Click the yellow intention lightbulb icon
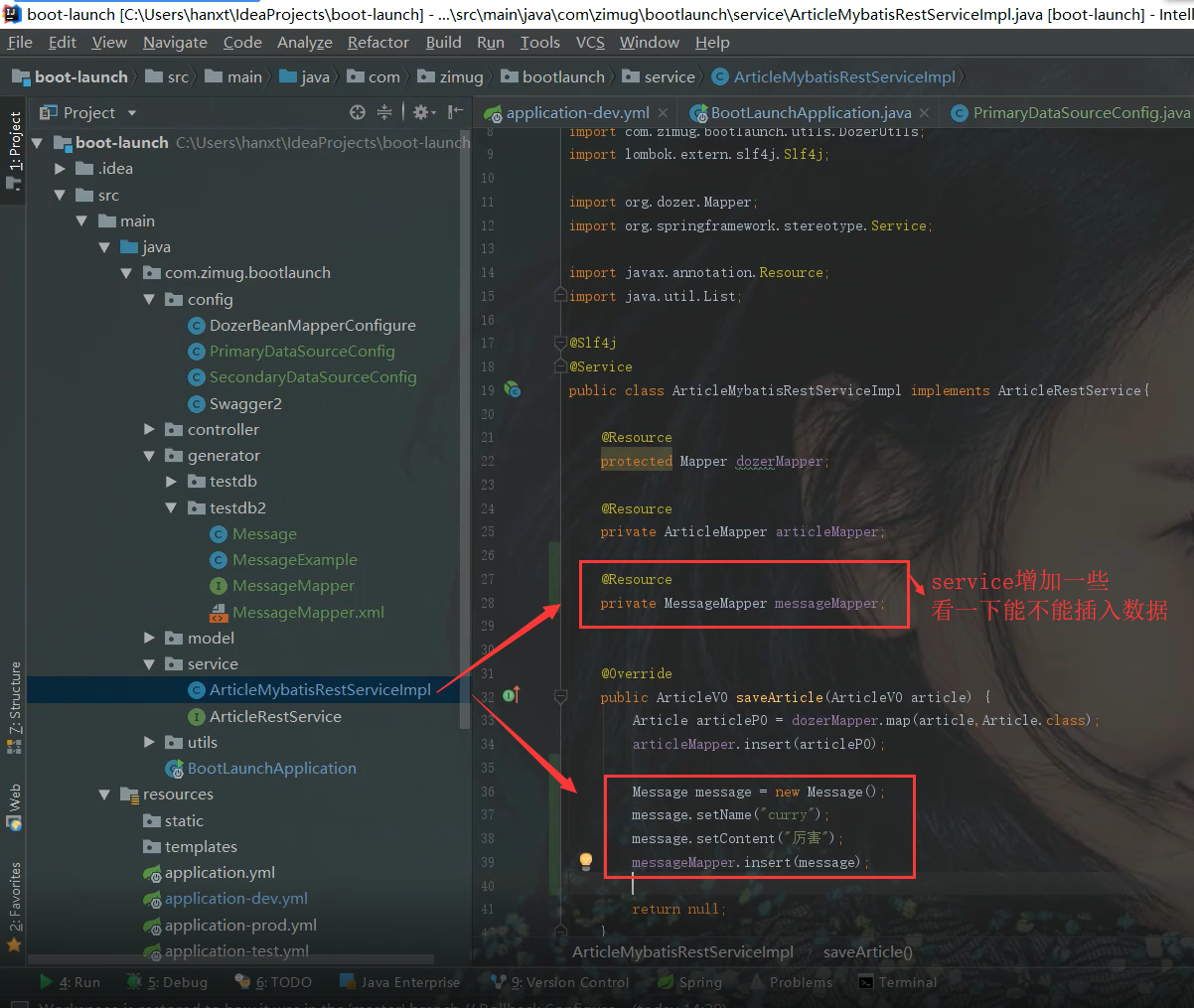The height and width of the screenshot is (1008, 1194). point(586,861)
